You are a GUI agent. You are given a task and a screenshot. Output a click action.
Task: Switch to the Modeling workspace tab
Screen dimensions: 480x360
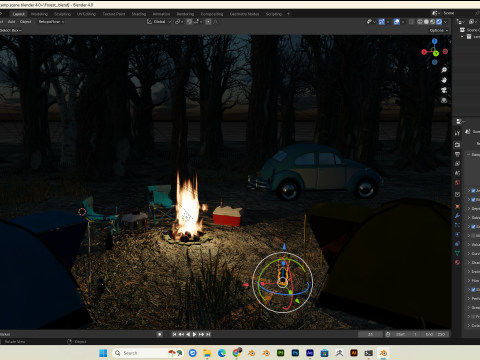coord(39,14)
